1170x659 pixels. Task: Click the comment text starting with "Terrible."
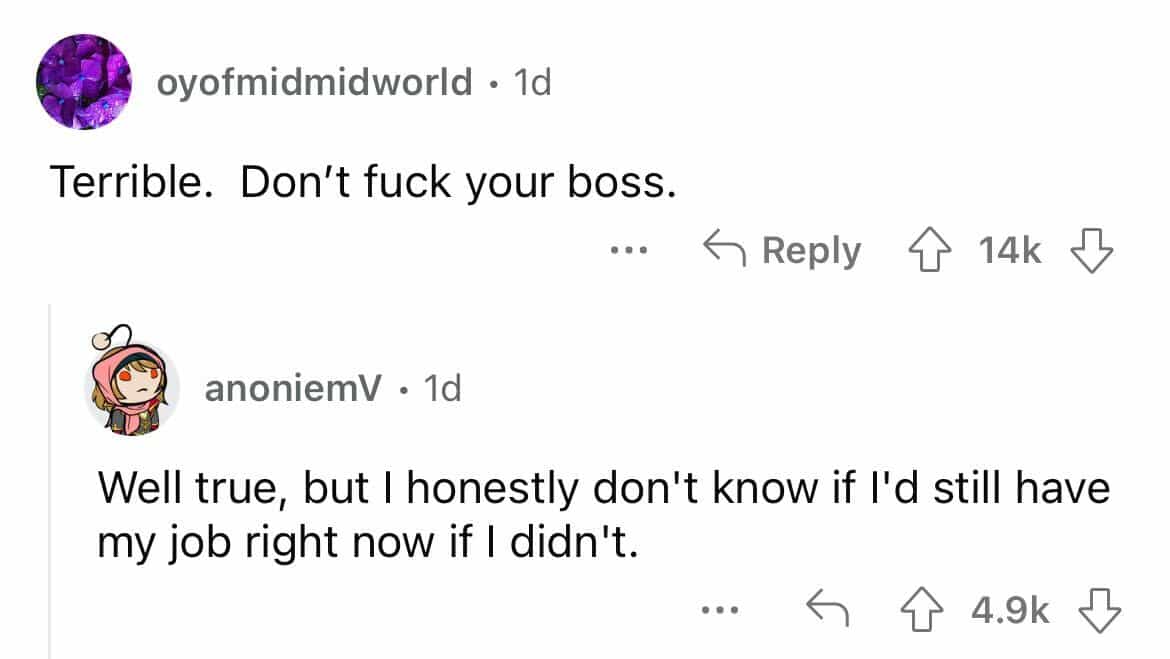click(x=357, y=180)
